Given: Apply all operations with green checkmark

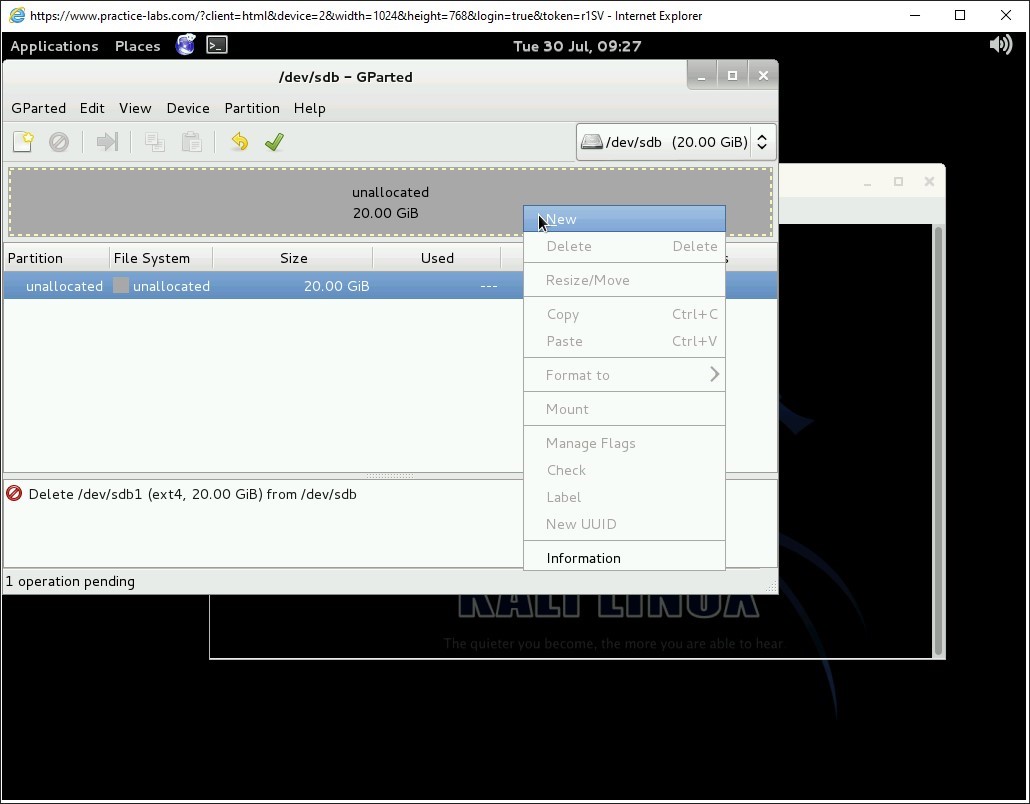Looking at the screenshot, I should coord(274,142).
